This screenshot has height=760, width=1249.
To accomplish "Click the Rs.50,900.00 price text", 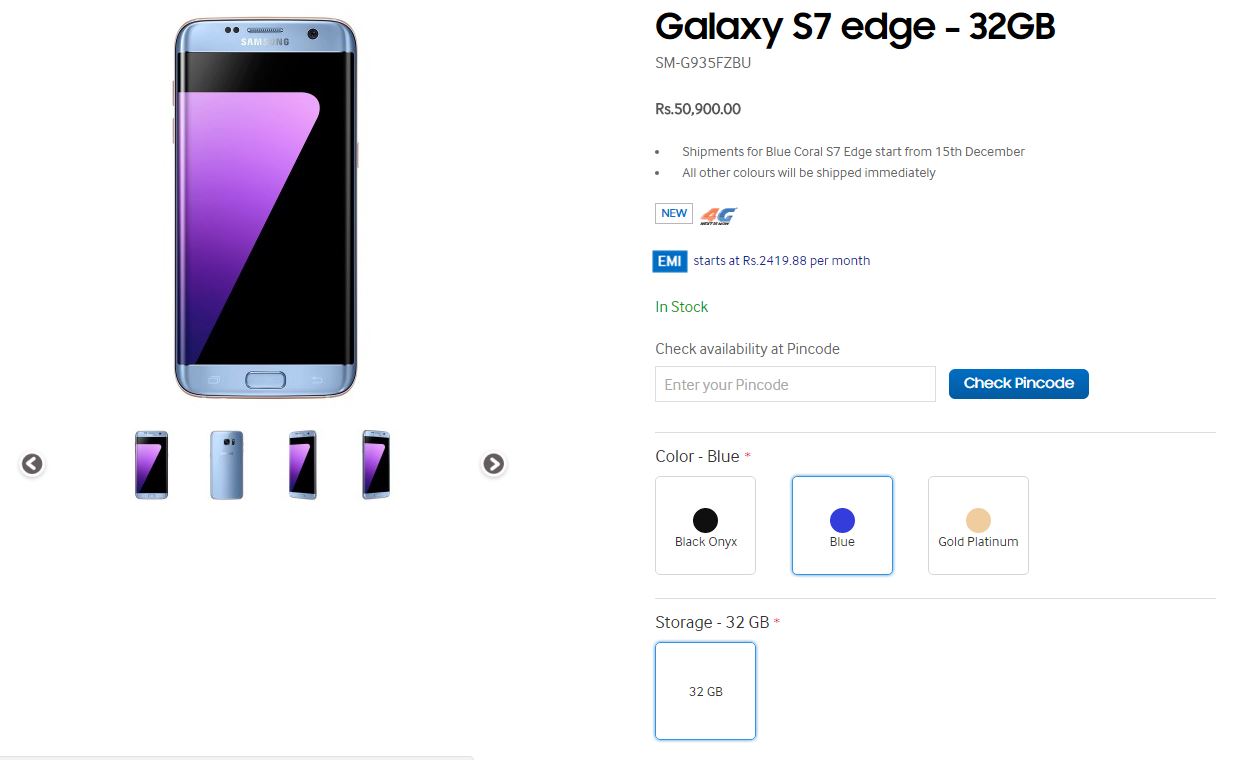I will pos(698,109).
